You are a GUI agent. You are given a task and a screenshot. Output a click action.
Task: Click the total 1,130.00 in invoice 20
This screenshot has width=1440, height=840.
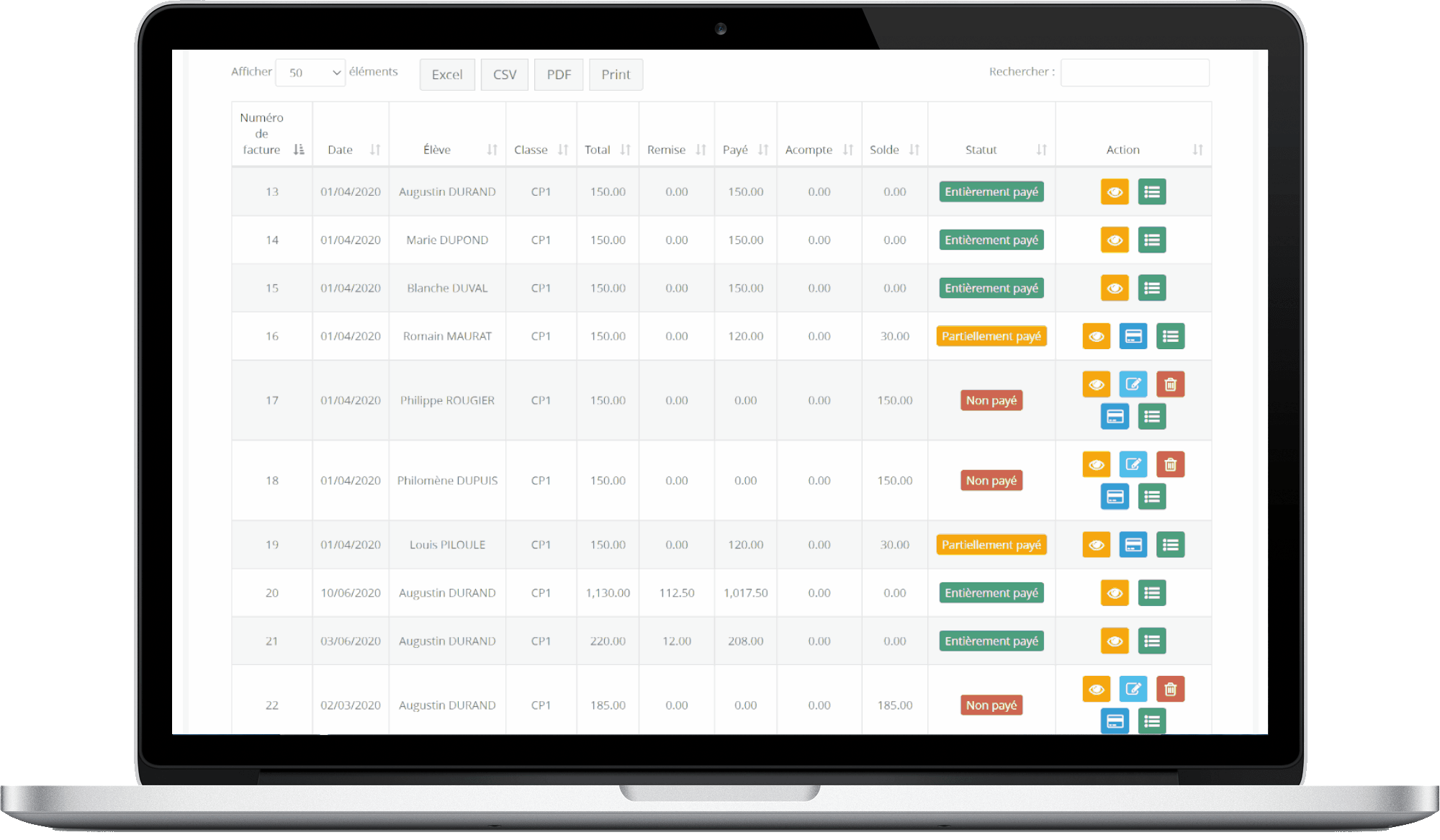click(x=608, y=594)
